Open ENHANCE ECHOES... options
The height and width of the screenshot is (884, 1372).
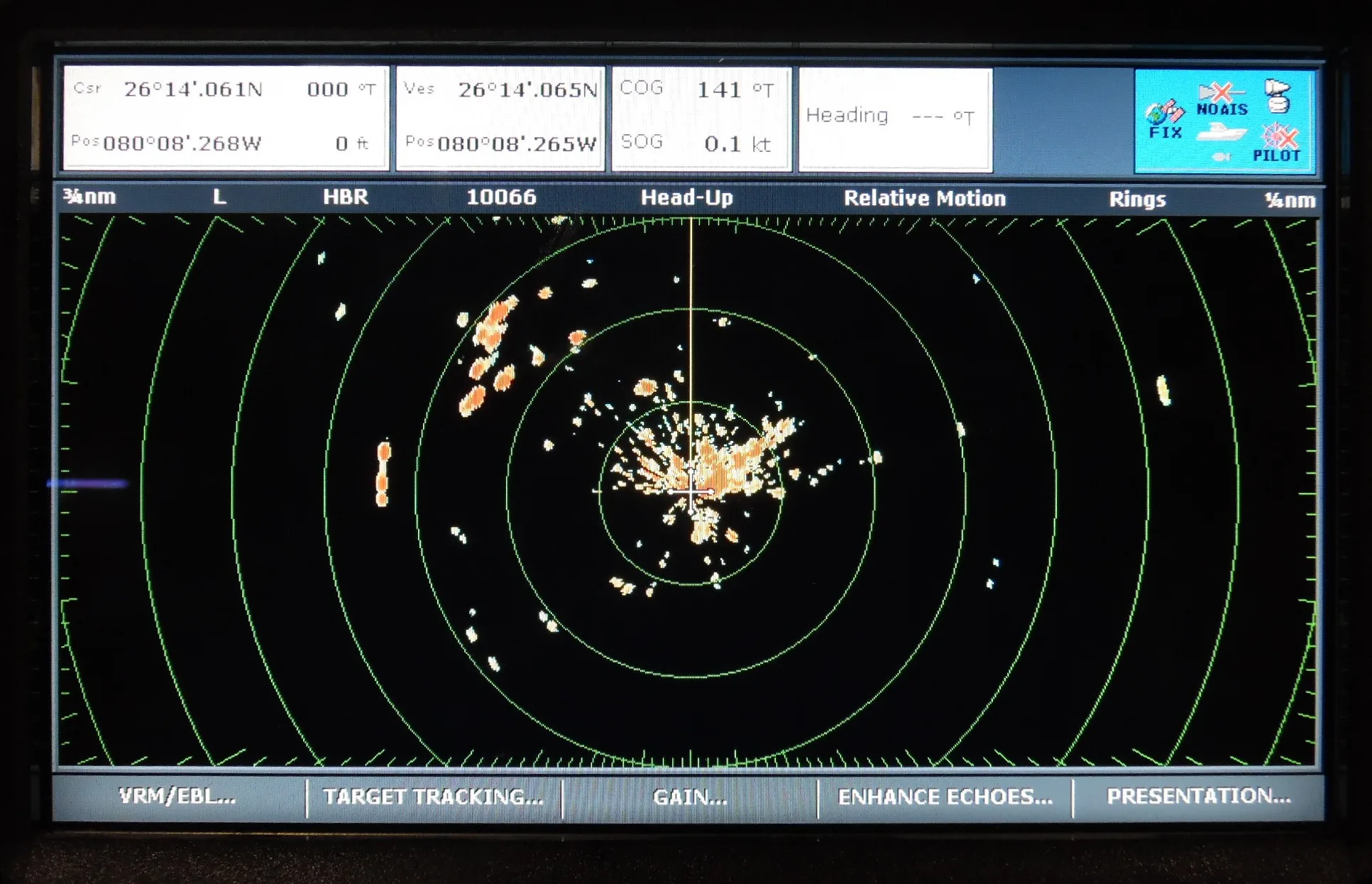(945, 797)
